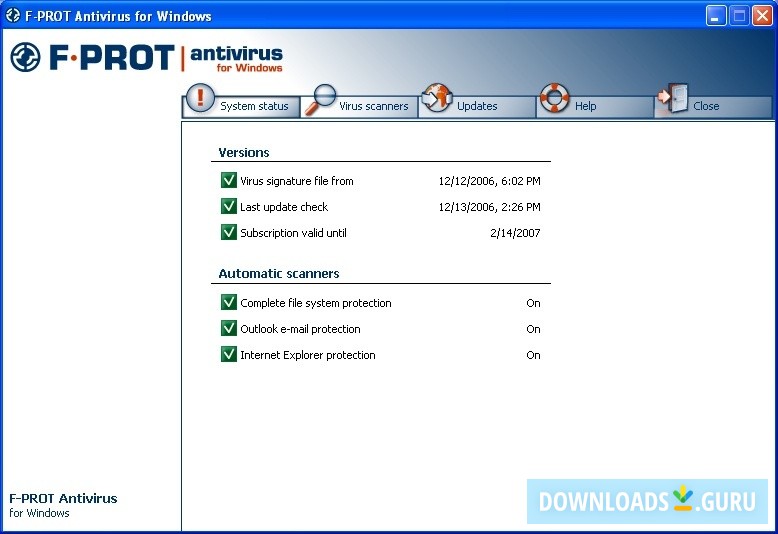Screen dimensions: 778x534
Task: Click the date '12/13/2006, 2:26 PM'
Action: coord(489,207)
